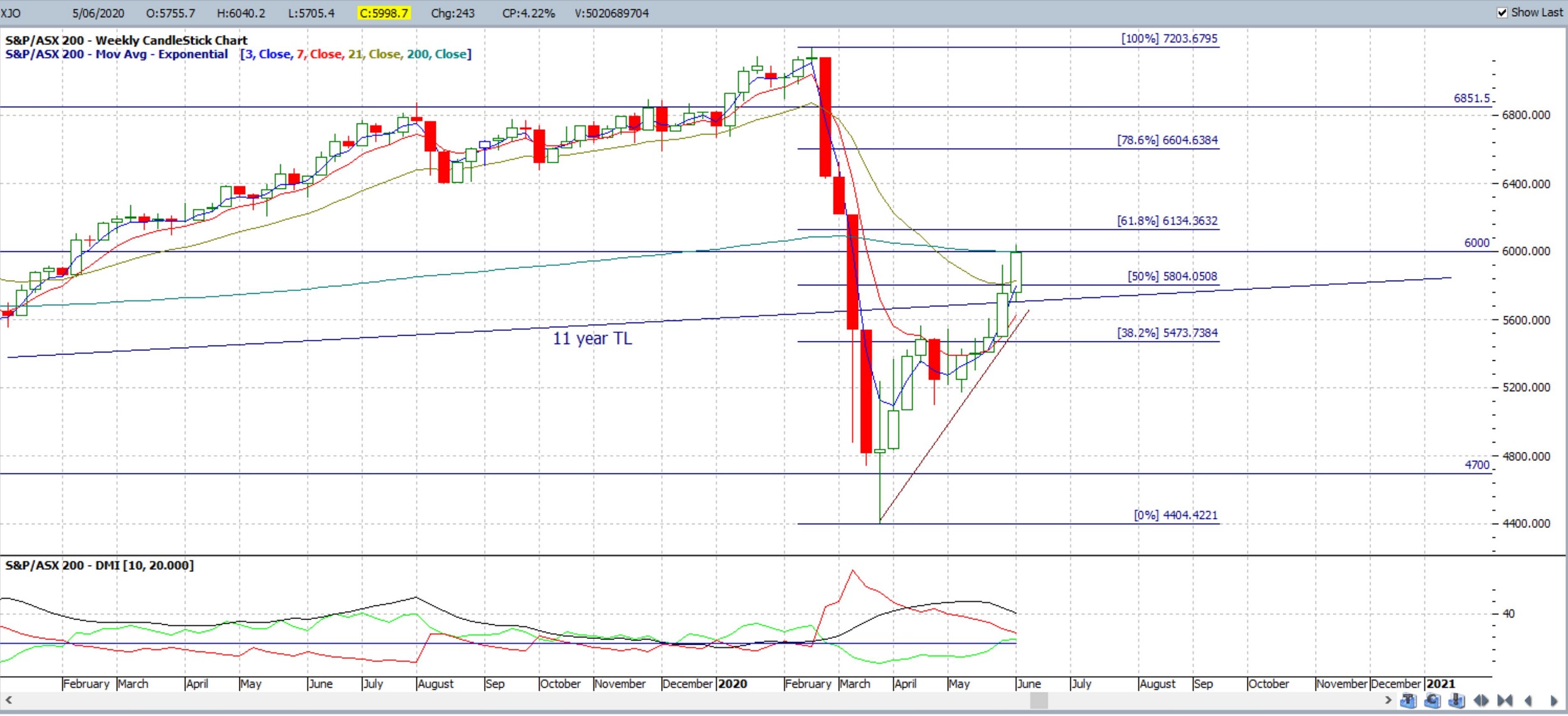The width and height of the screenshot is (1568, 716).
Task: Click the open value O:5755.7
Action: (170, 13)
